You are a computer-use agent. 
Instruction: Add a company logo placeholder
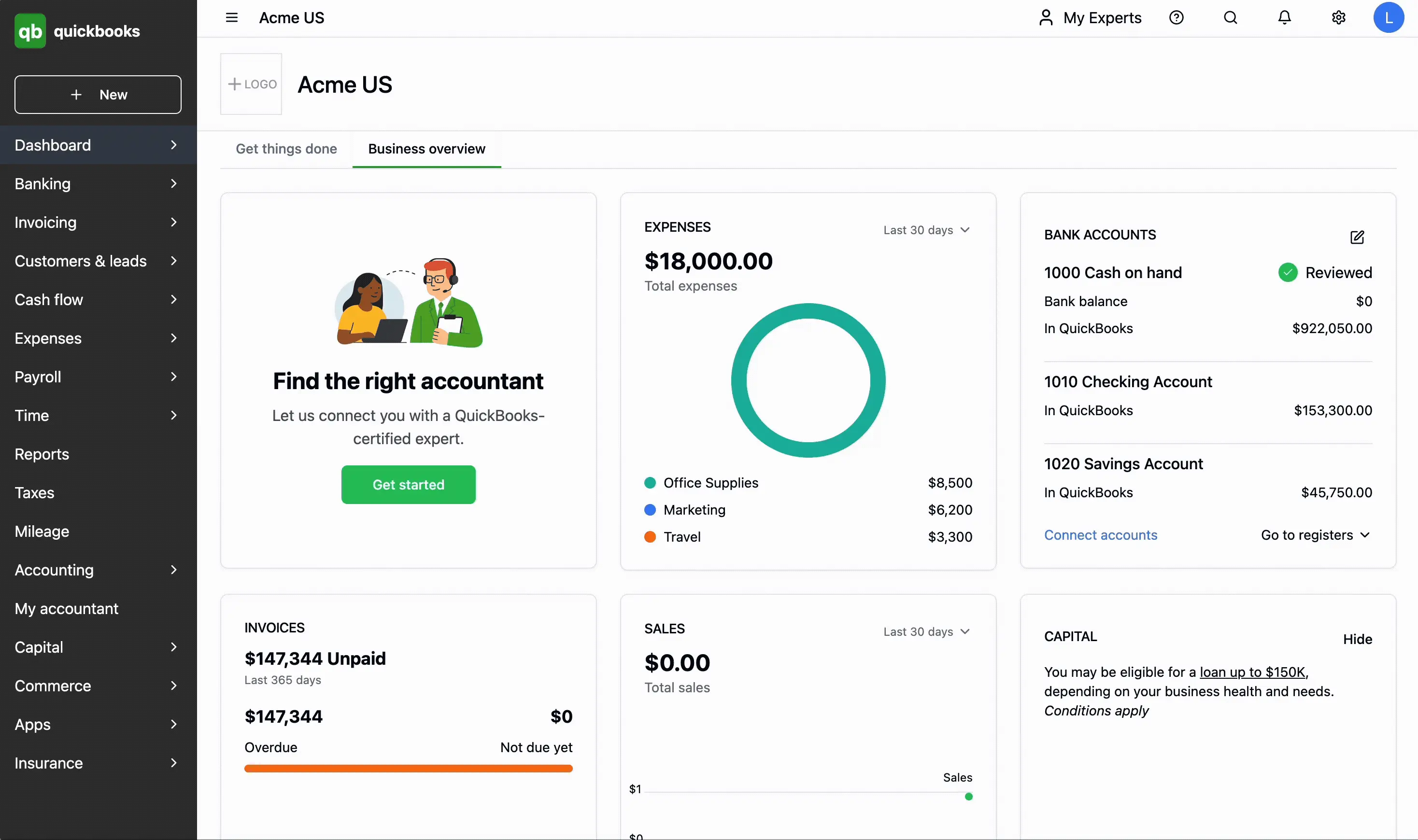point(251,84)
